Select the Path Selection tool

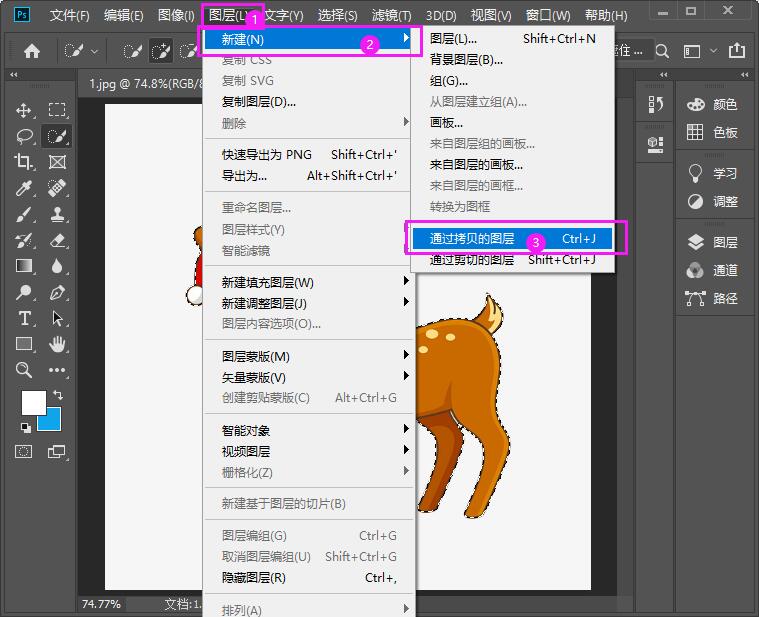tap(57, 318)
